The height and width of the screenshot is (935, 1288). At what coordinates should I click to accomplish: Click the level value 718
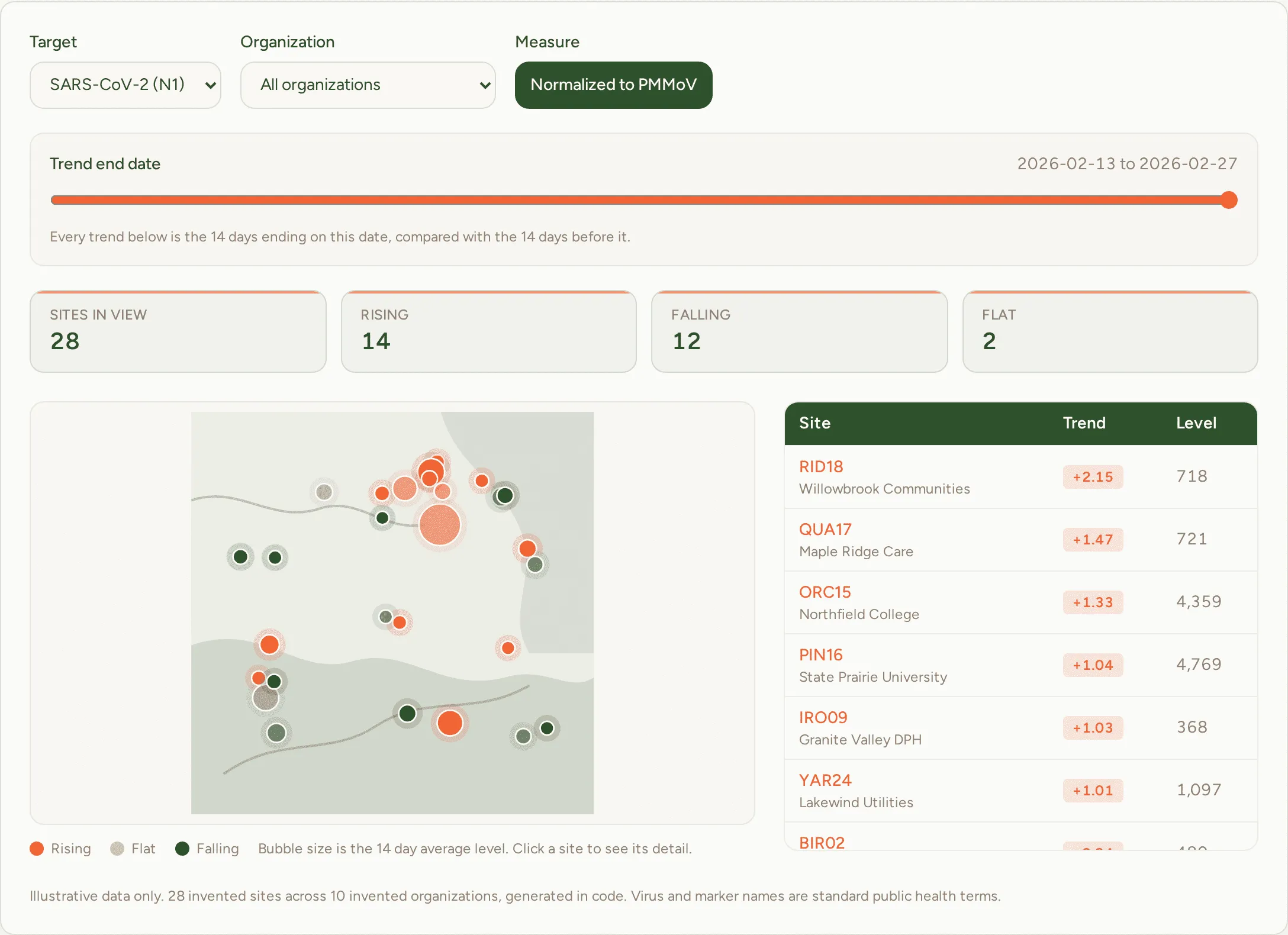tap(1192, 476)
